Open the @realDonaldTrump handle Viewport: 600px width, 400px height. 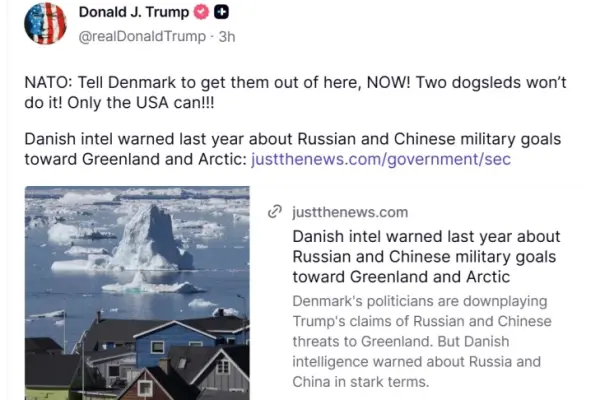pyautogui.click(x=142, y=36)
